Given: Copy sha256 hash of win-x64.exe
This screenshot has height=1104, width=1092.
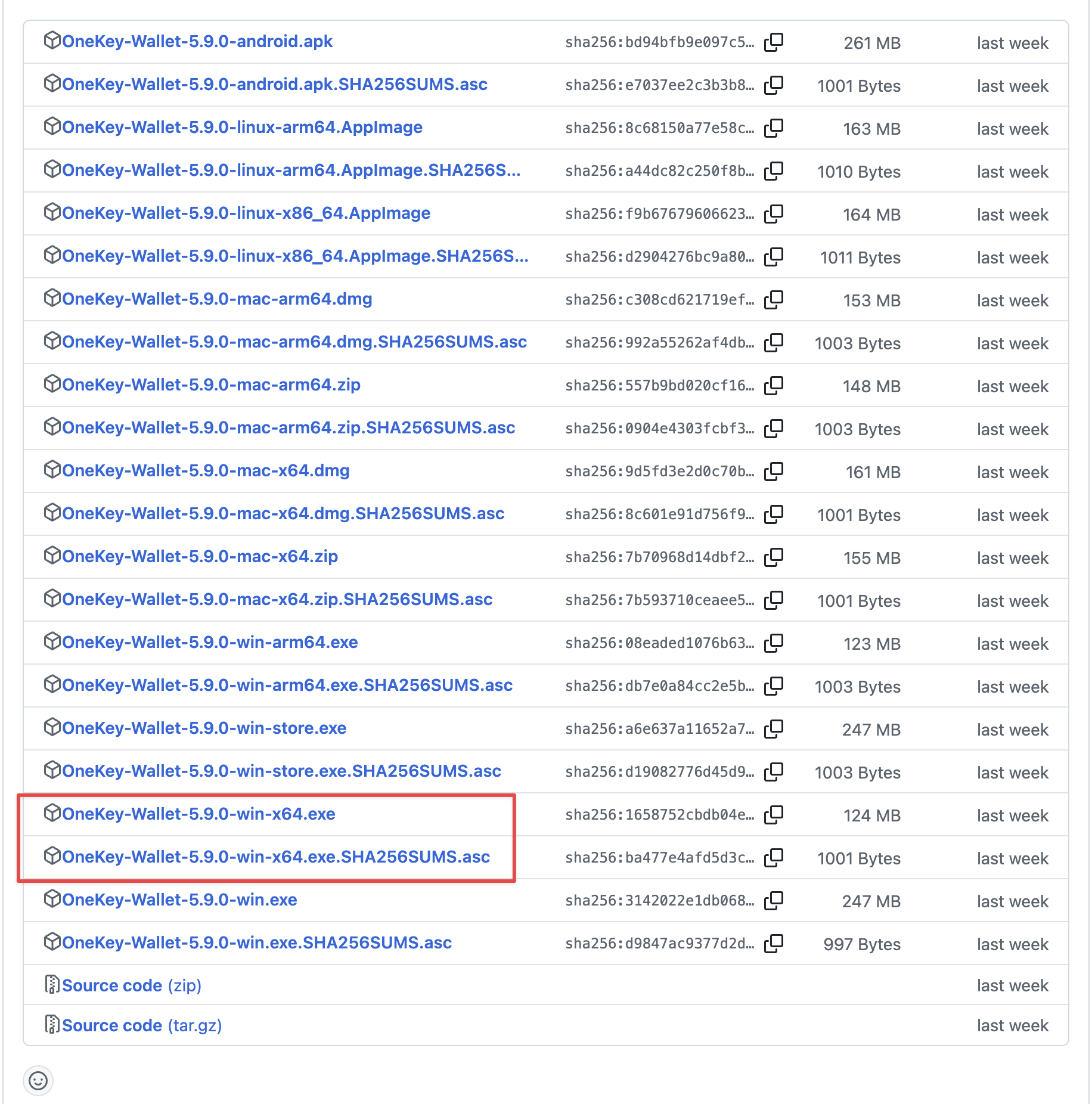Looking at the screenshot, I should 774,815.
